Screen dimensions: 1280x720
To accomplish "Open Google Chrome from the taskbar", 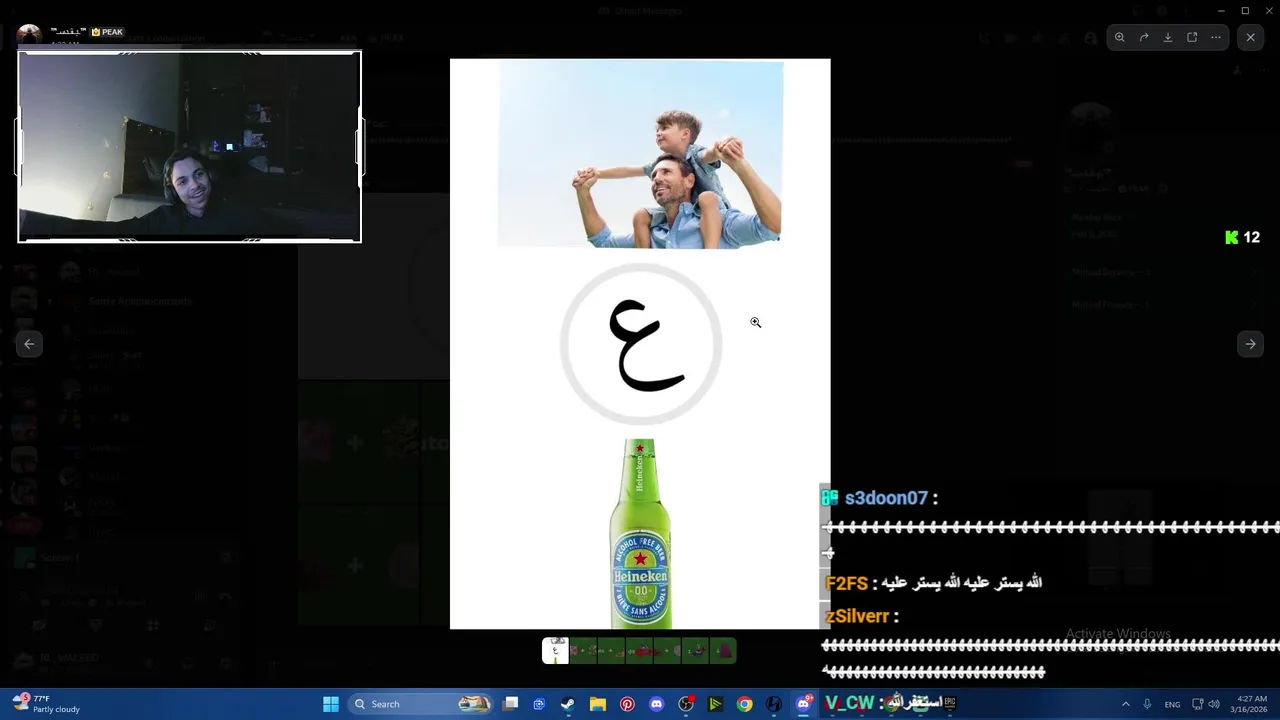I will (745, 704).
